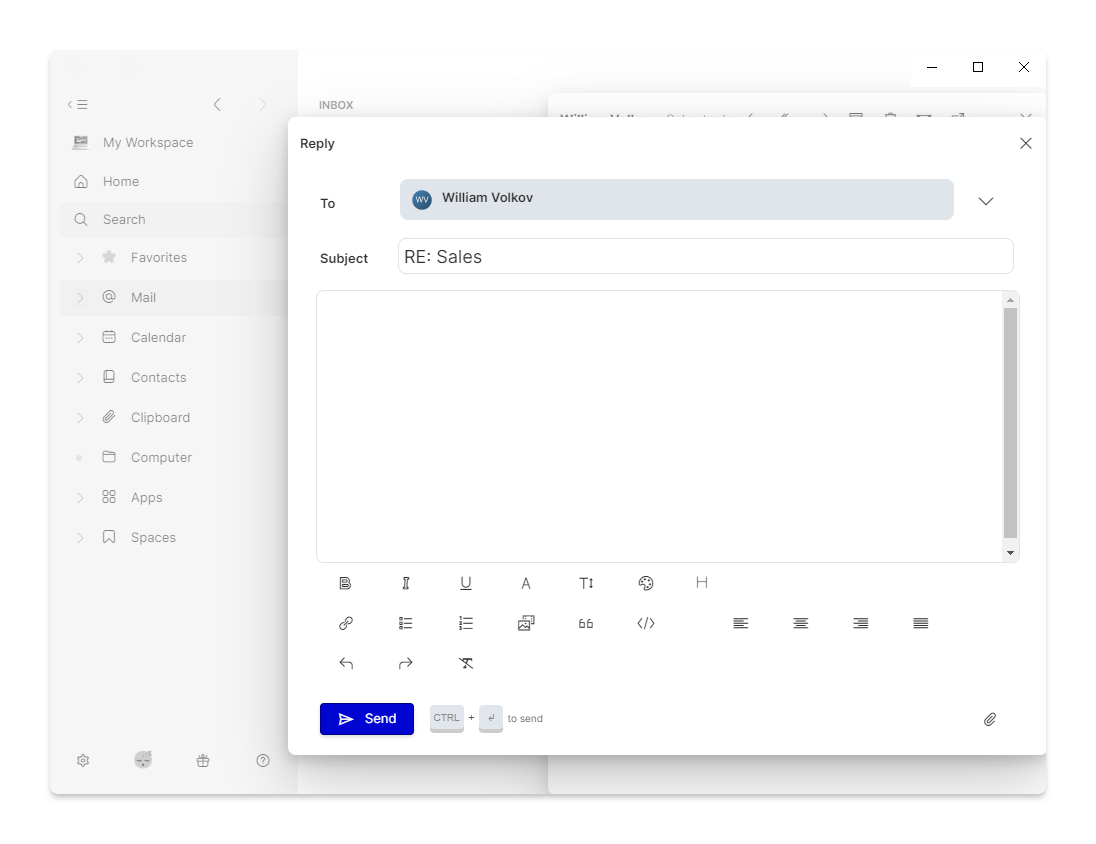Image resolution: width=1096 pixels, height=844 pixels.
Task: Insert a numbered list
Action: pyautogui.click(x=466, y=623)
